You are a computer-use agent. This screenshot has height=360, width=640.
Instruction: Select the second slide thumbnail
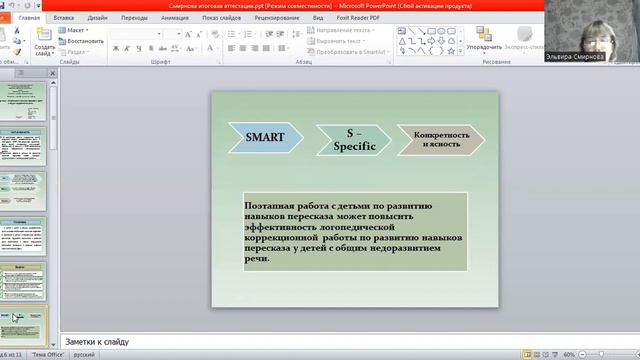click(x=22, y=146)
